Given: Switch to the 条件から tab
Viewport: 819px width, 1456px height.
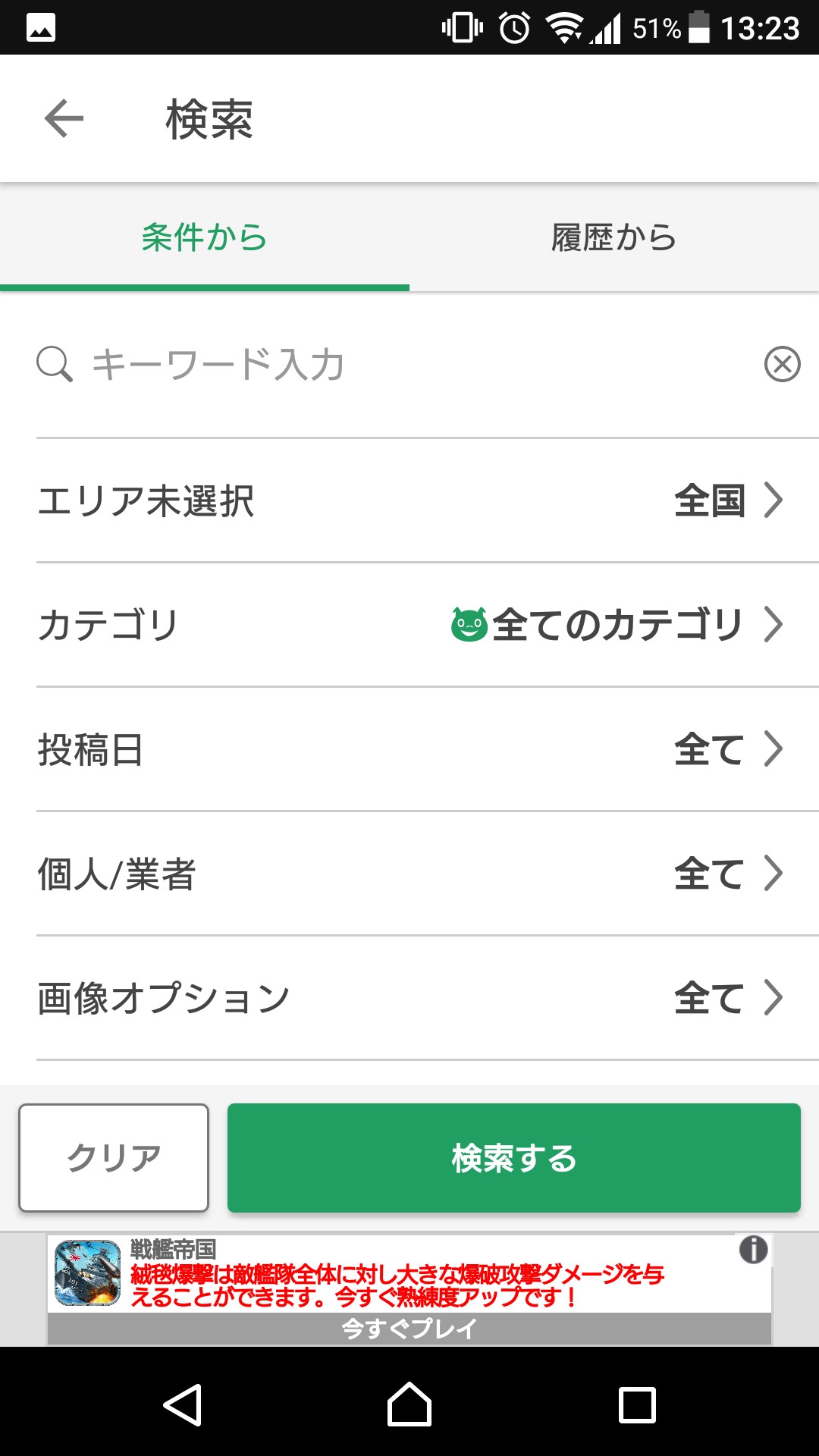Looking at the screenshot, I should click(x=205, y=238).
